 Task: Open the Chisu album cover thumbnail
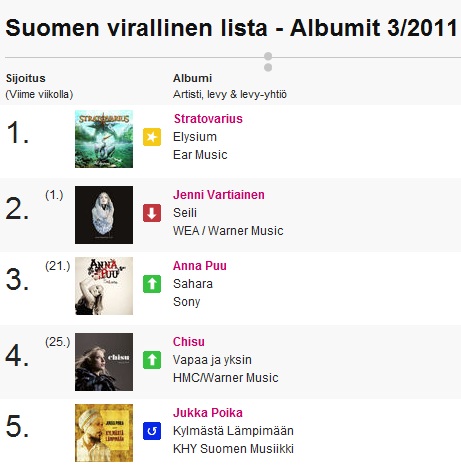coord(104,362)
